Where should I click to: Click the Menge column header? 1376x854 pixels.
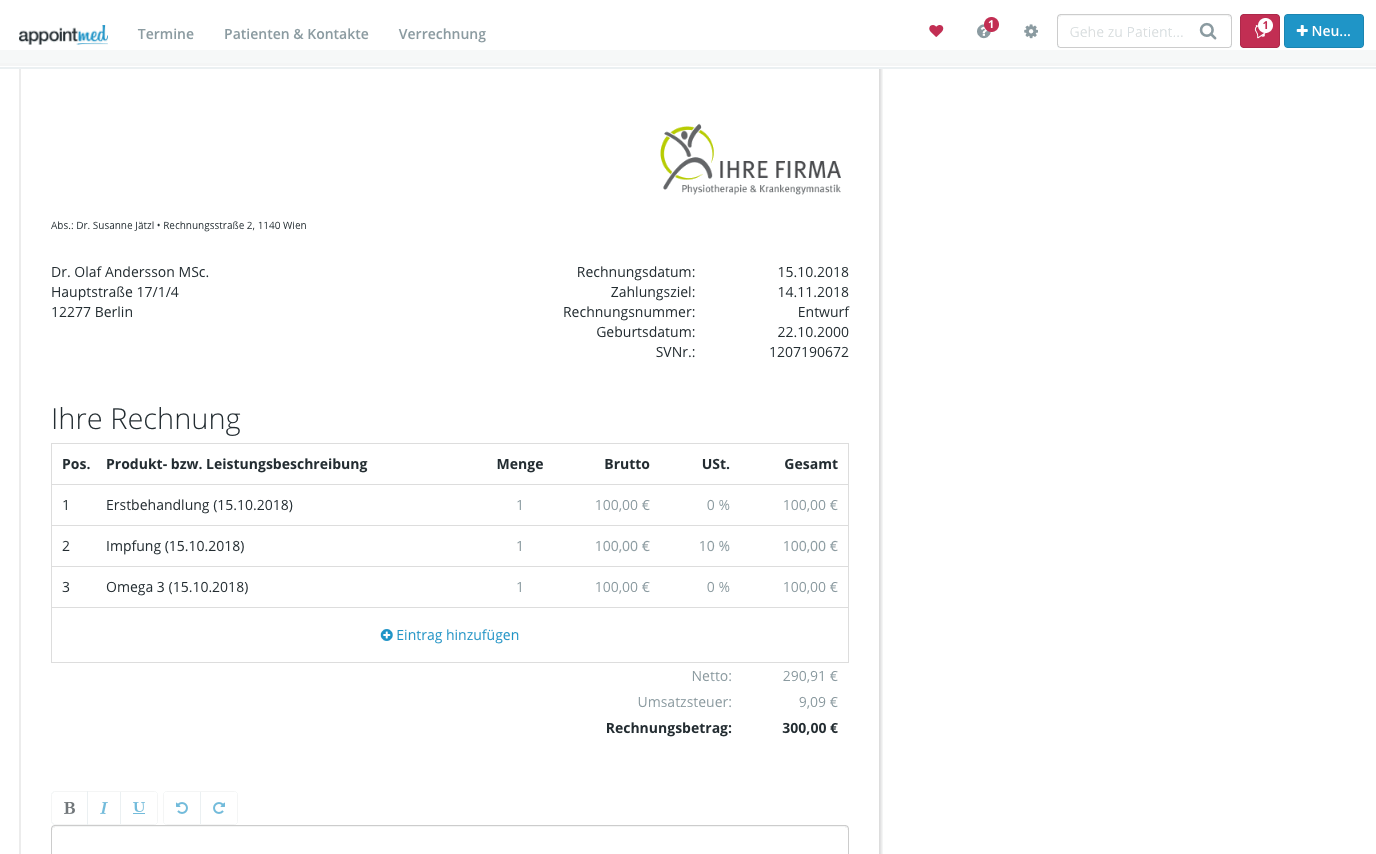tap(520, 464)
